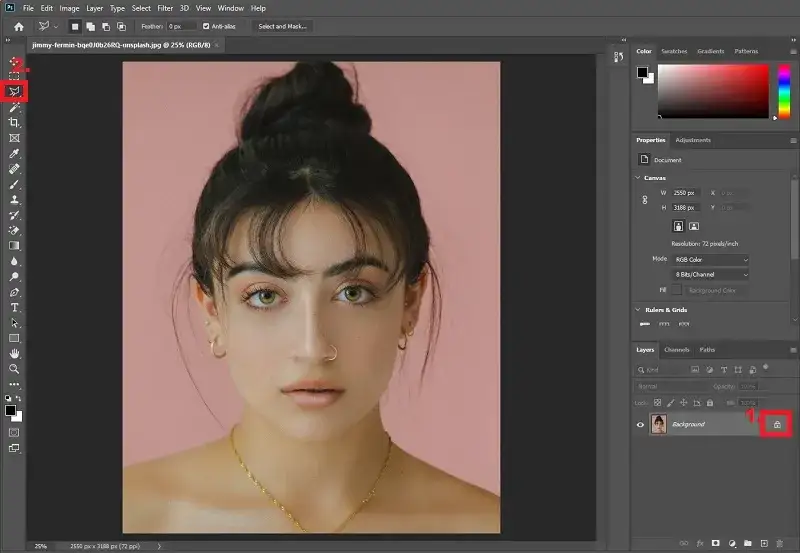Select the Polygonal Lasso tool
This screenshot has height=553, width=800.
[14, 92]
